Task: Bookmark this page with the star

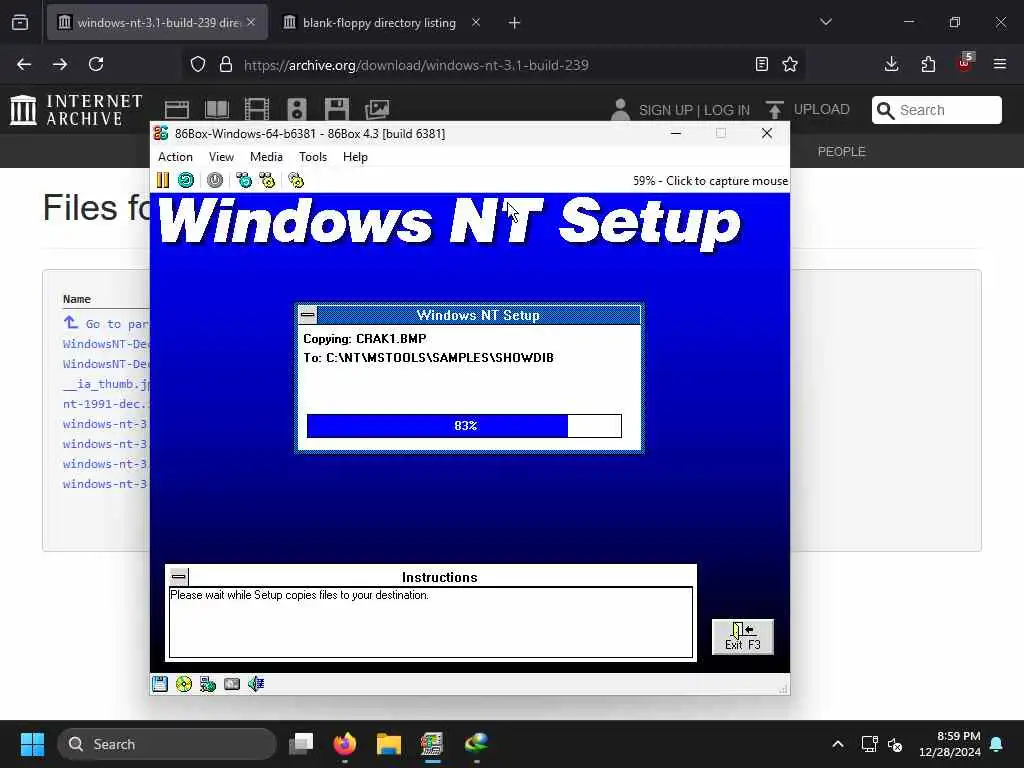Action: coord(790,64)
